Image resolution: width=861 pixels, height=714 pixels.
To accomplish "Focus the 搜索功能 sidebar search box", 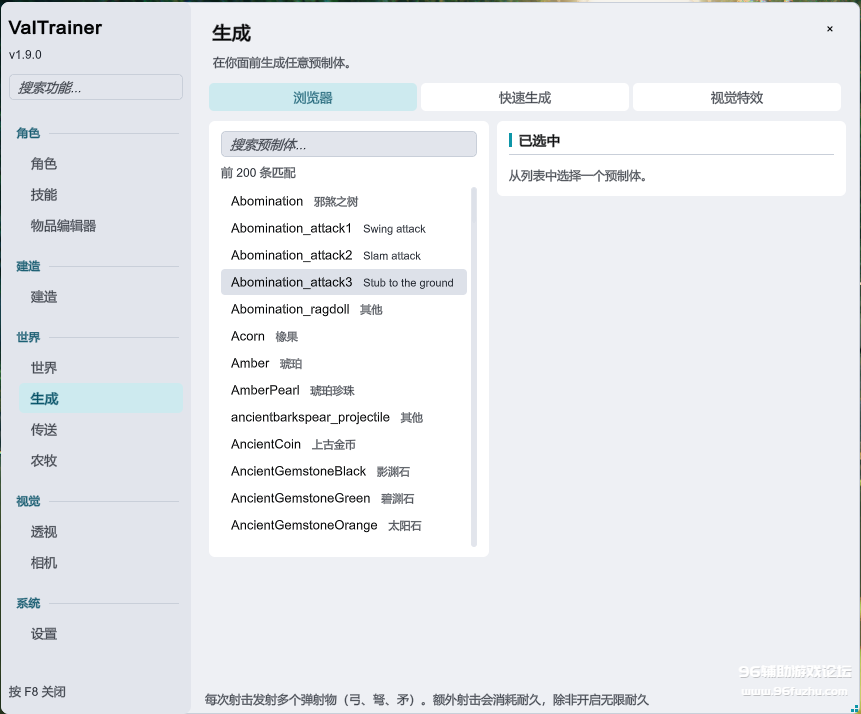I will [x=96, y=87].
